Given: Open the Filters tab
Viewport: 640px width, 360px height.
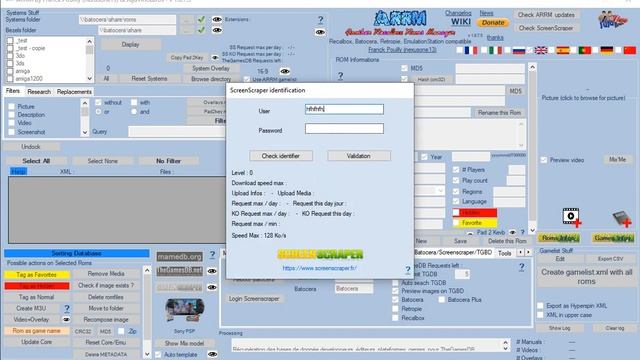Looking at the screenshot, I should [x=13, y=91].
